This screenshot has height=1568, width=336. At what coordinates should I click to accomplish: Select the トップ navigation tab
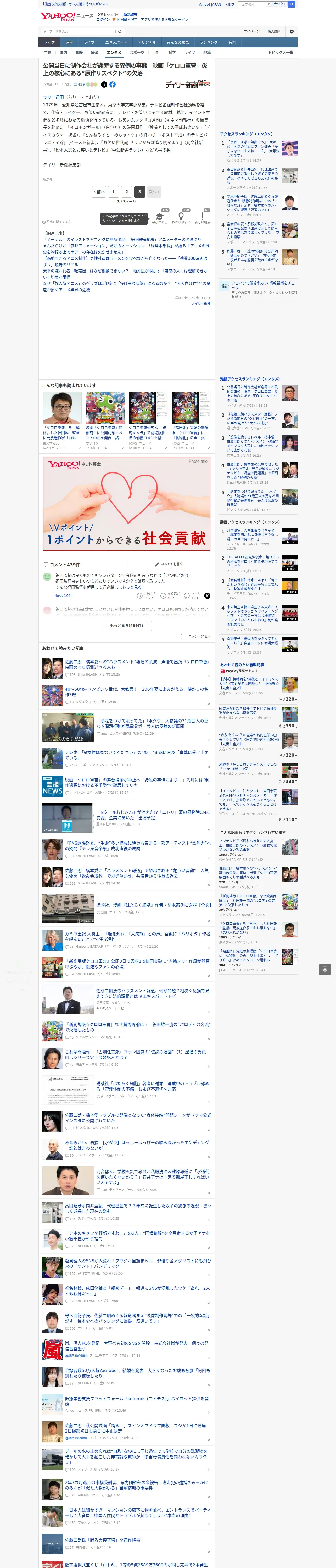49,43
